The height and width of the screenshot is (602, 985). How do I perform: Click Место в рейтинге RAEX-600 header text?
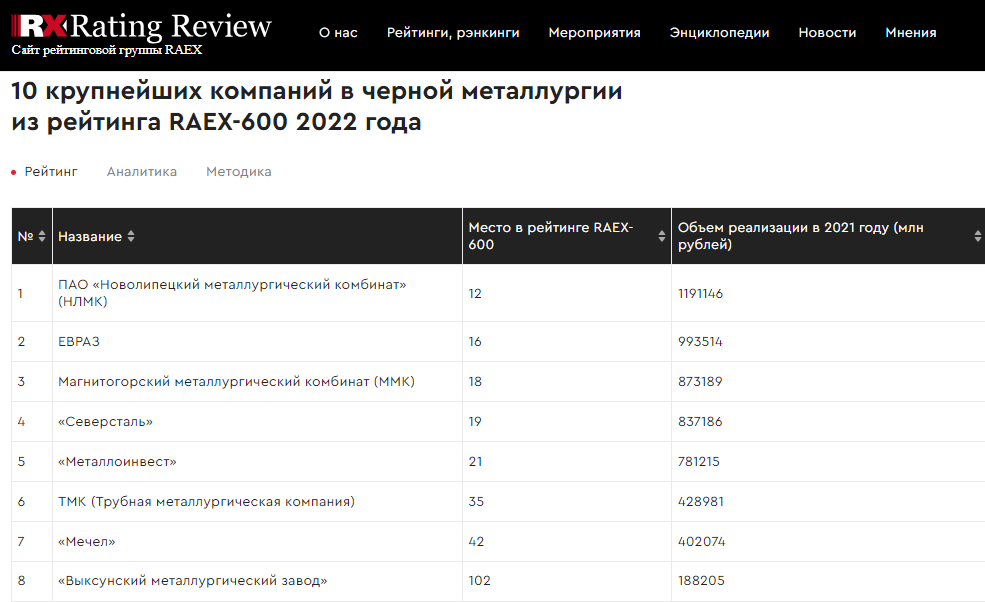click(x=551, y=236)
